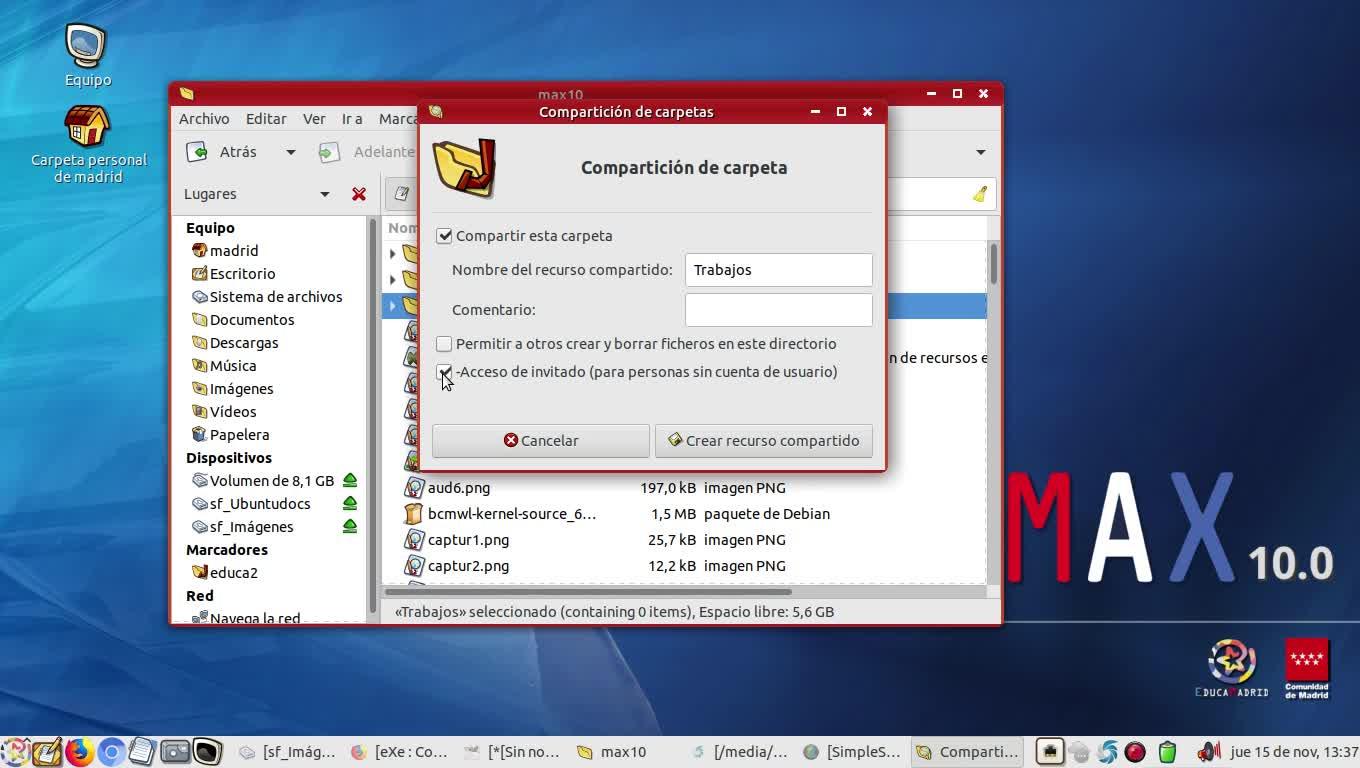Expand the second folder in file list
Screen dimensions: 1360x768
point(393,280)
